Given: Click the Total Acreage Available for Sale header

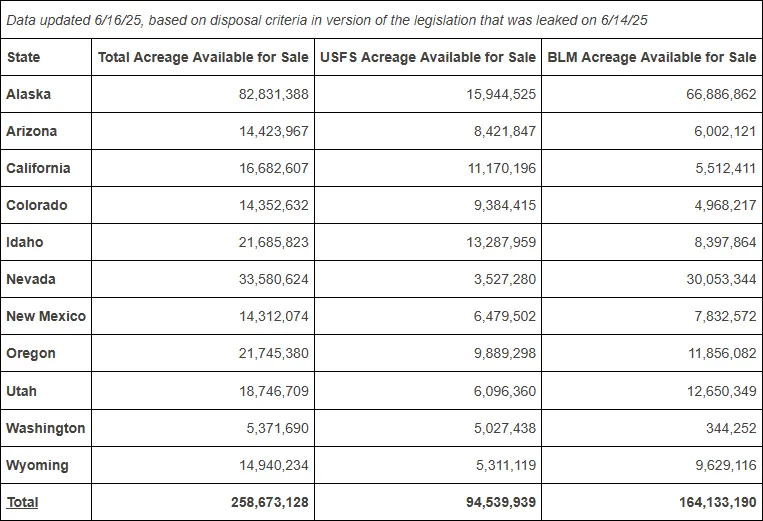Looking at the screenshot, I should 203,57.
